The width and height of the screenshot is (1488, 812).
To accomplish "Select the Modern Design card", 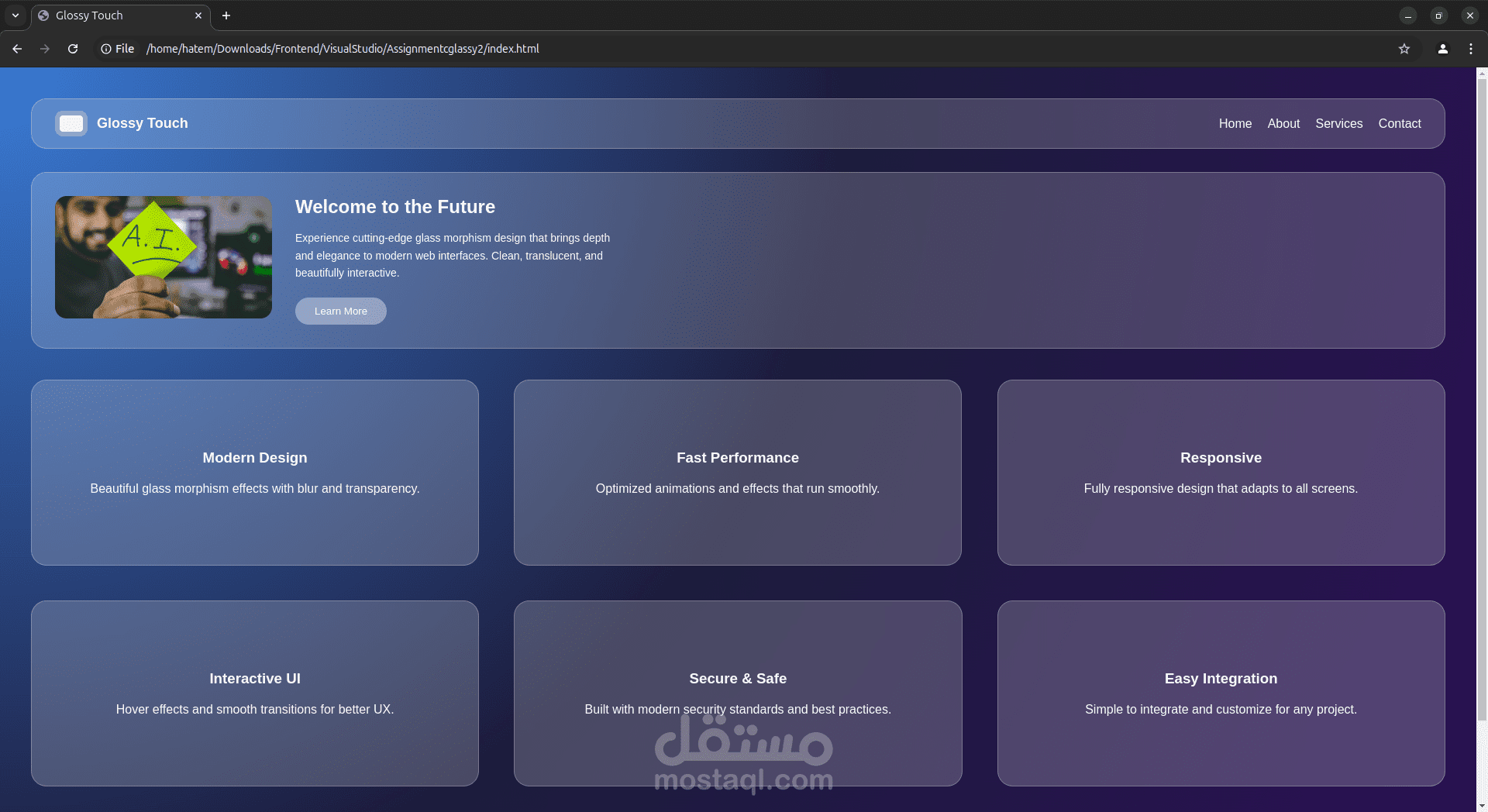I will click(x=255, y=473).
